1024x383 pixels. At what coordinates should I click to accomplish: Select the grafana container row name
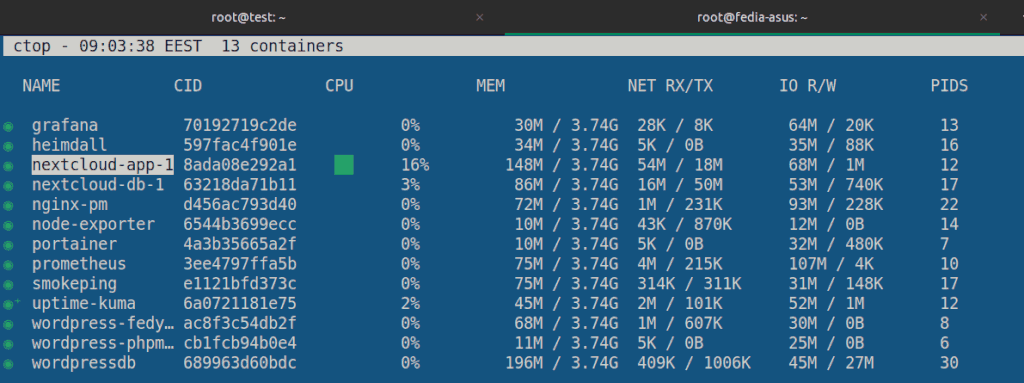(x=65, y=125)
